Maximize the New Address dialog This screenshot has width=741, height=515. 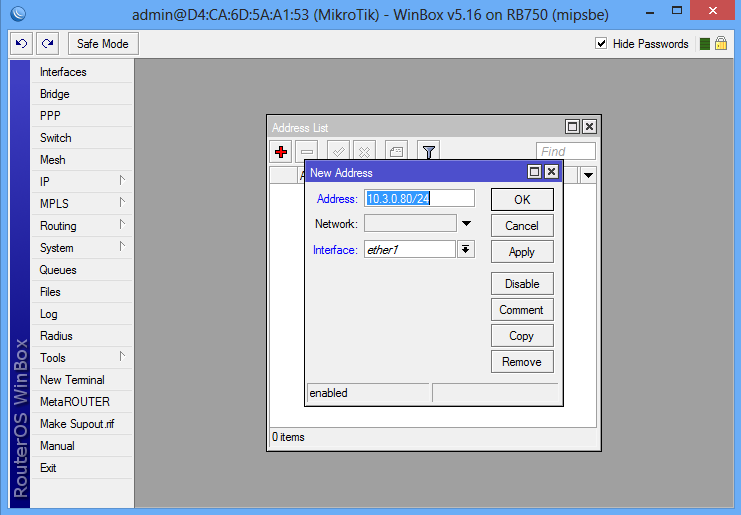tap(534, 172)
